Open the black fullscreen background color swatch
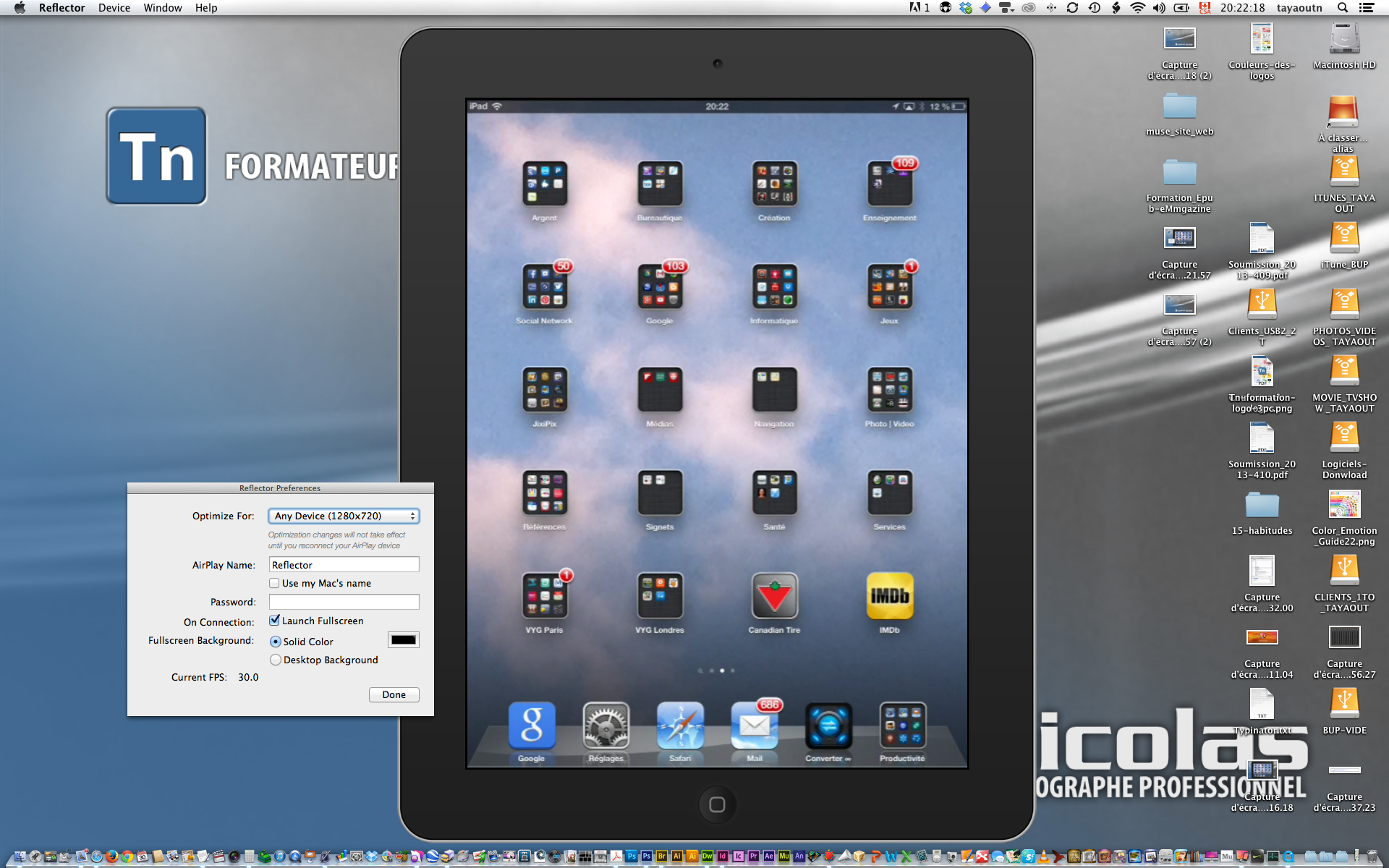The image size is (1389, 868). point(404,640)
